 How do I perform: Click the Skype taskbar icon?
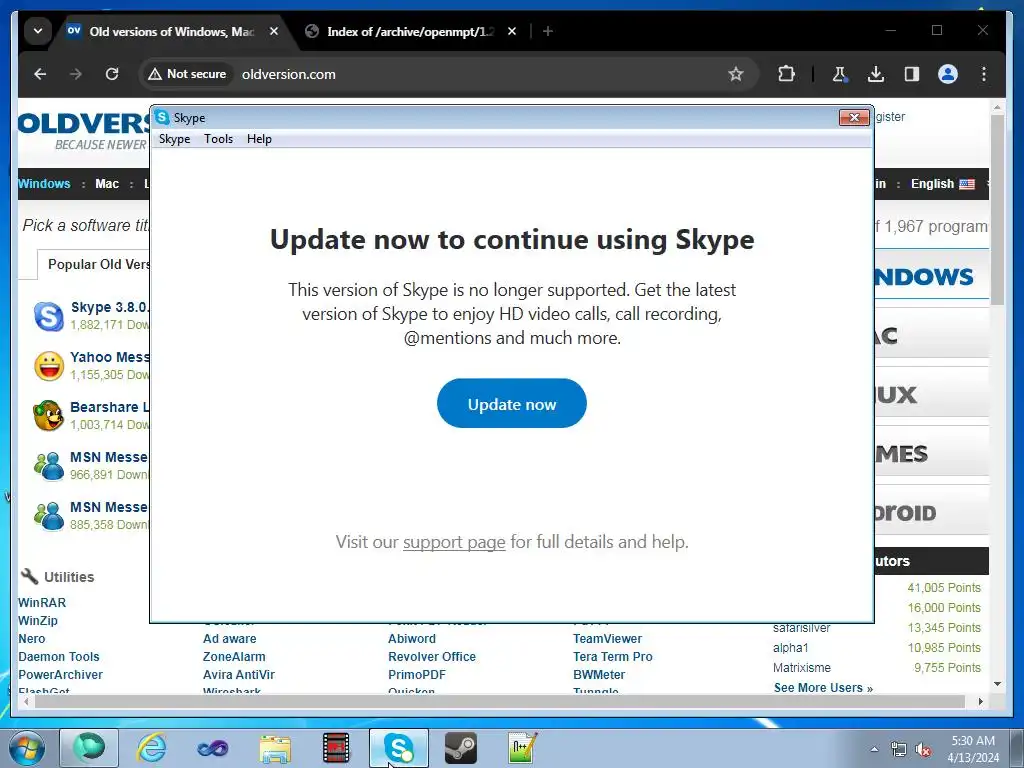[399, 748]
